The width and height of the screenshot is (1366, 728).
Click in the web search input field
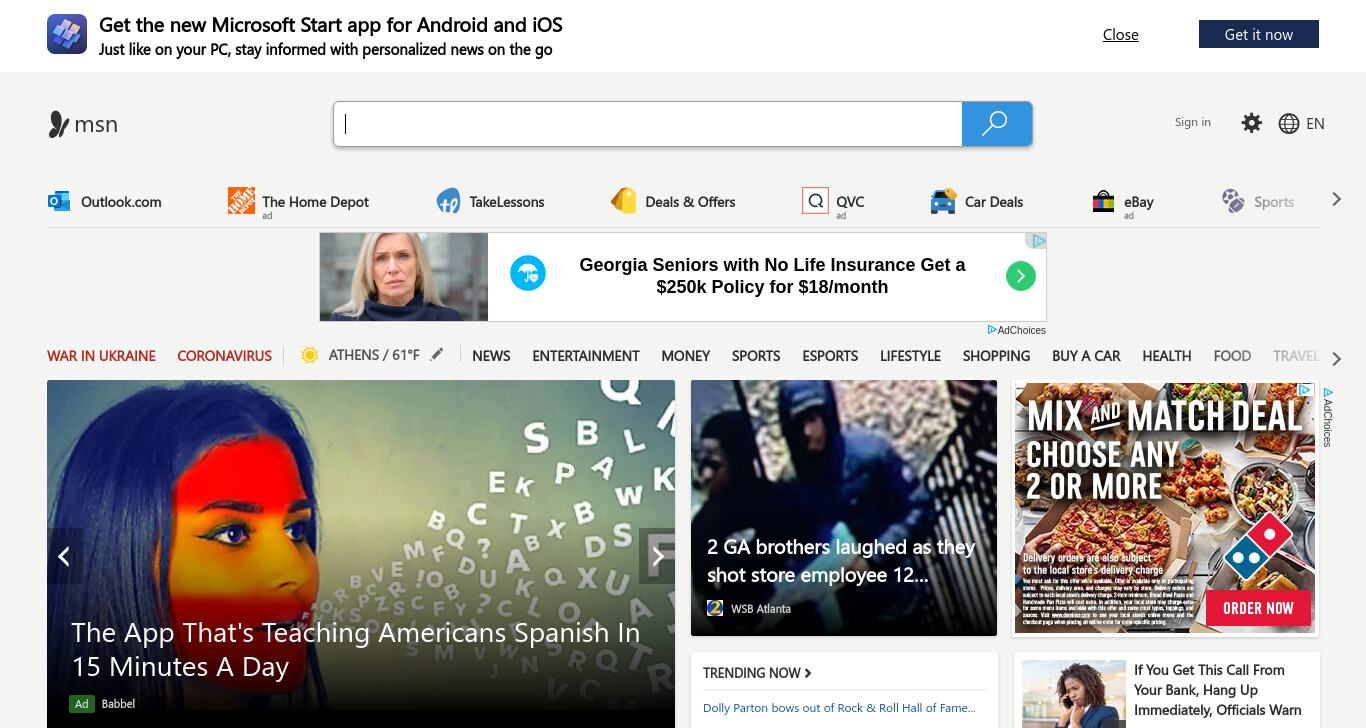(x=648, y=124)
